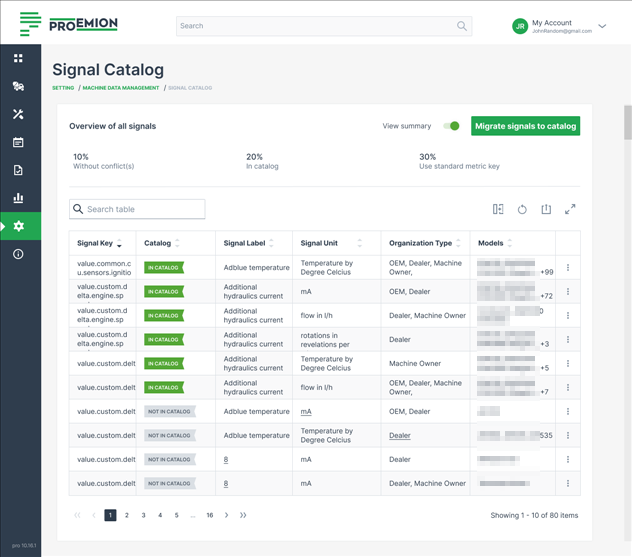Sort table by Signal Key column
The image size is (632, 557).
click(120, 244)
